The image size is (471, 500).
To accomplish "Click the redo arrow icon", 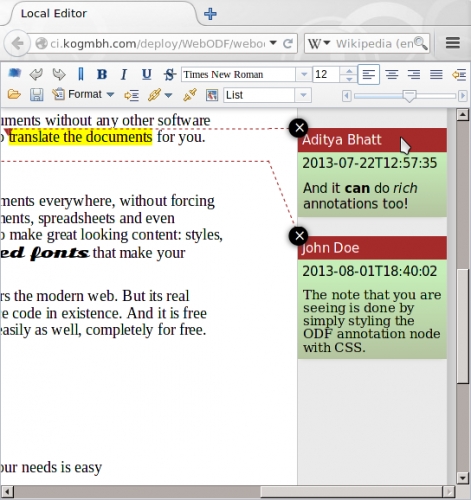I will tap(59, 74).
